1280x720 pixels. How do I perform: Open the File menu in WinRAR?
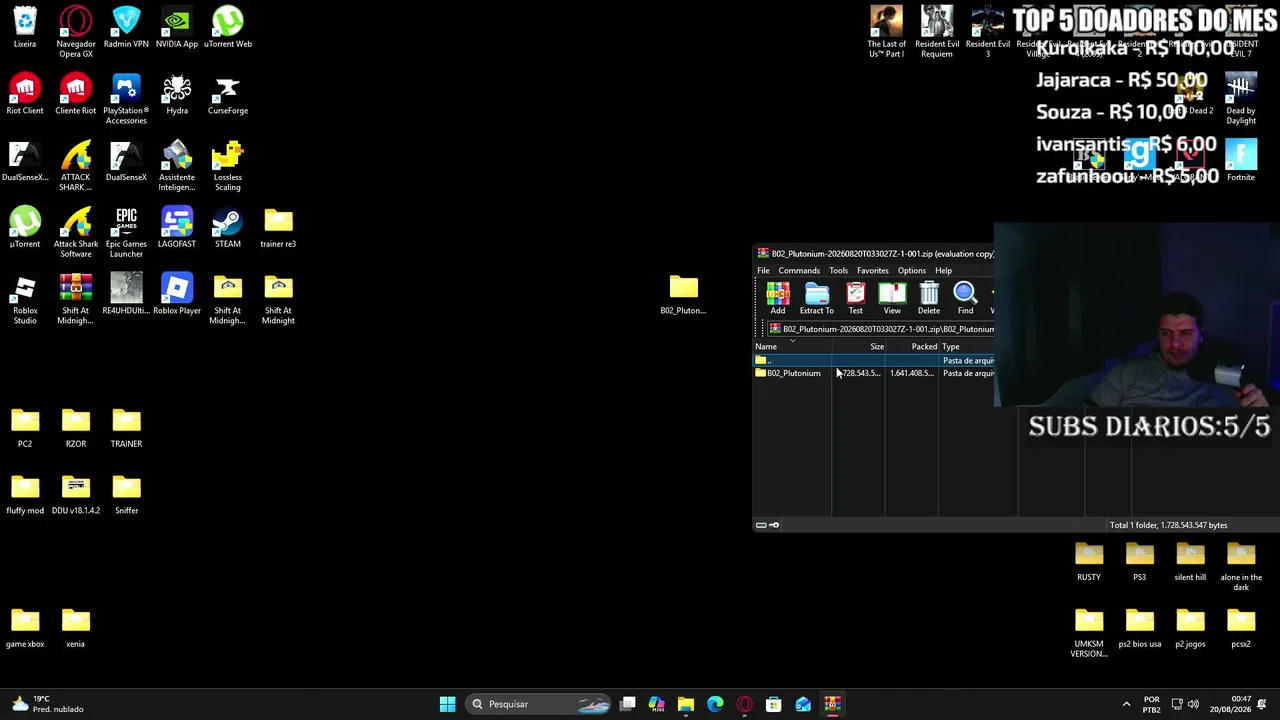(x=763, y=271)
